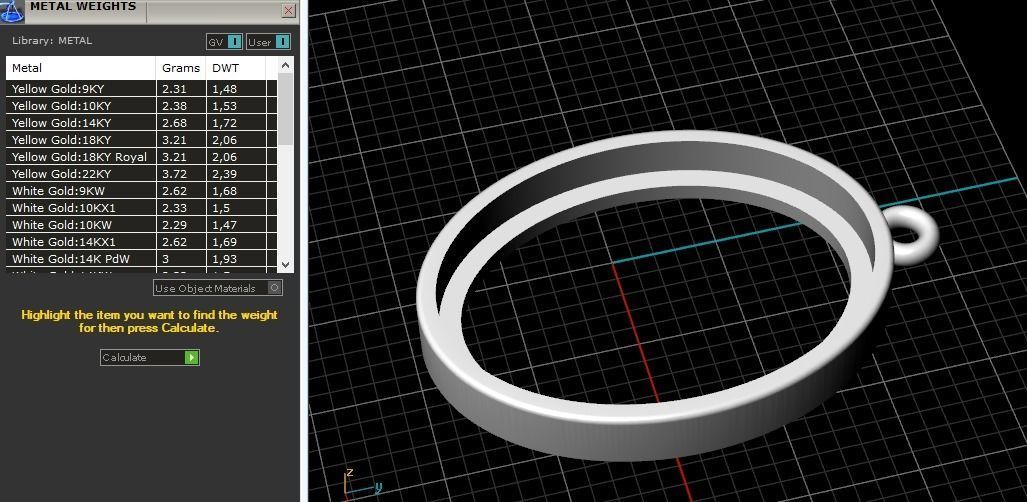1027x502 pixels.
Task: Toggle the GV library switch
Action: [x=225, y=42]
